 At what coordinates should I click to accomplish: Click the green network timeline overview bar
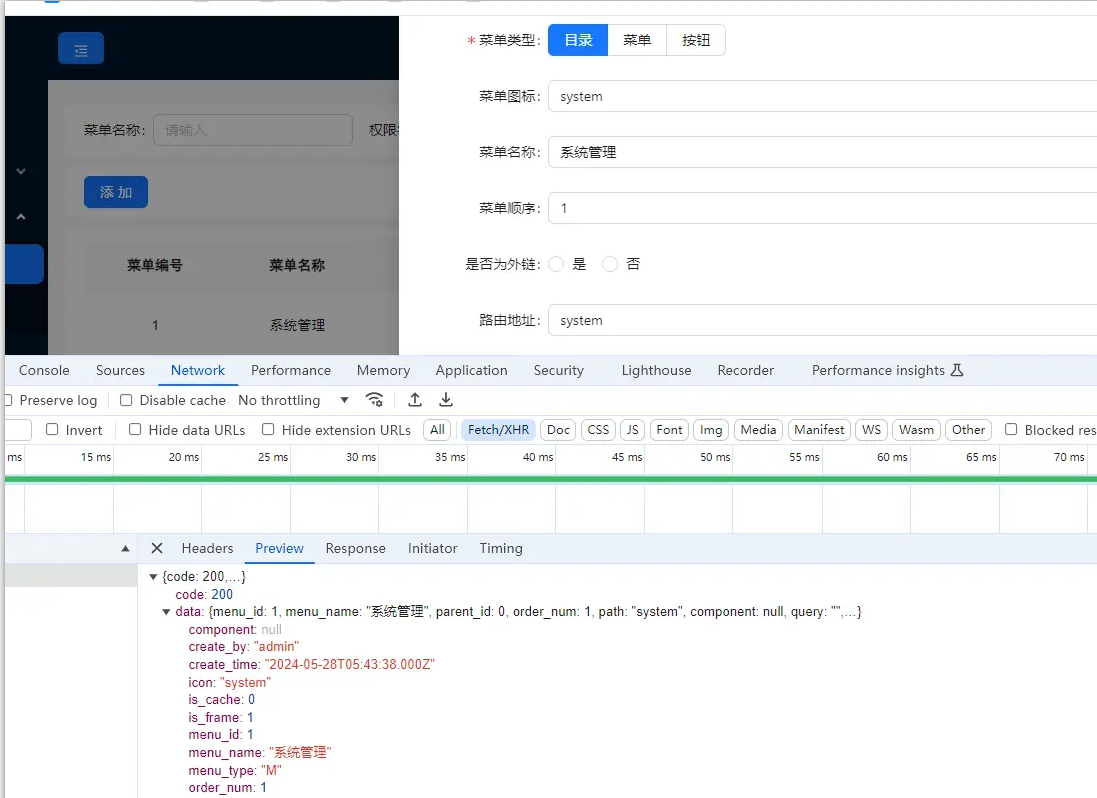pos(551,479)
